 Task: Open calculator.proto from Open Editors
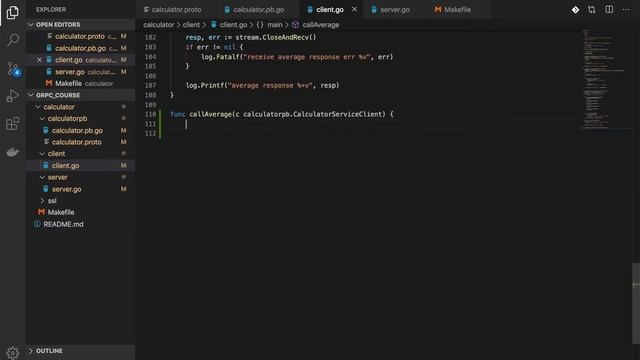pyautogui.click(x=80, y=36)
